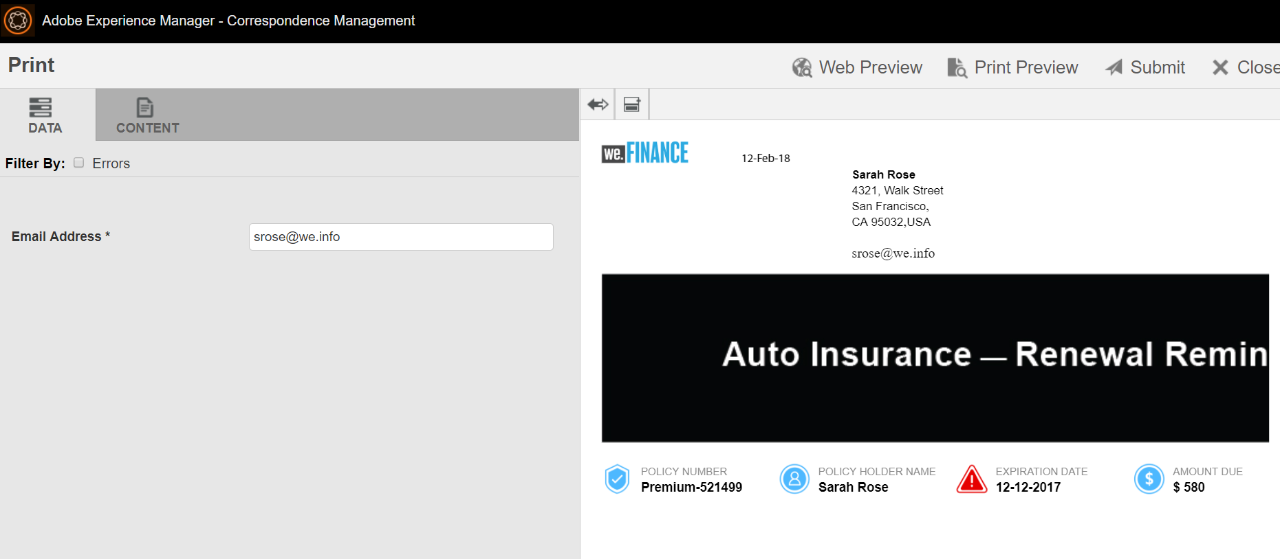Viewport: 1280px width, 559px height.
Task: Click the policy number shield icon
Action: [617, 479]
